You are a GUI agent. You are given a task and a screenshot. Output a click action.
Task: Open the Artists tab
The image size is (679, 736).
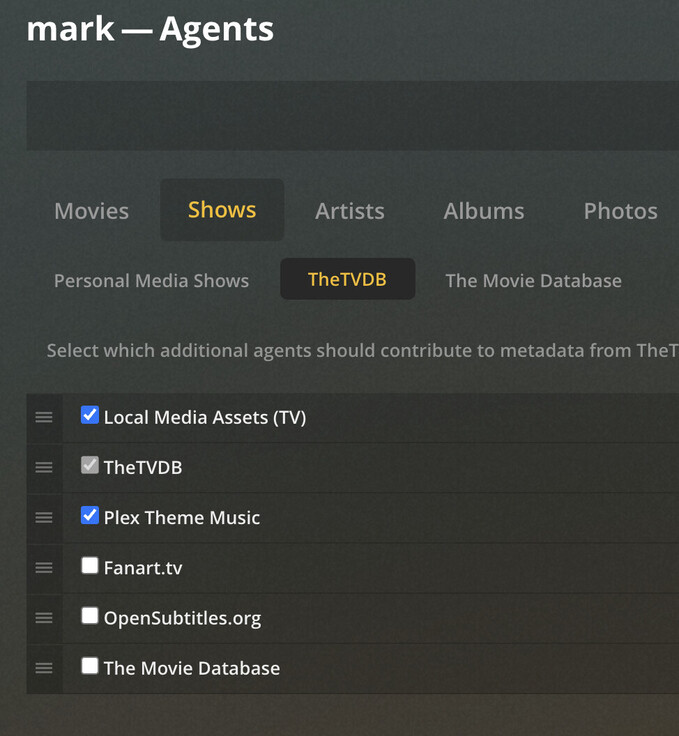(x=350, y=211)
